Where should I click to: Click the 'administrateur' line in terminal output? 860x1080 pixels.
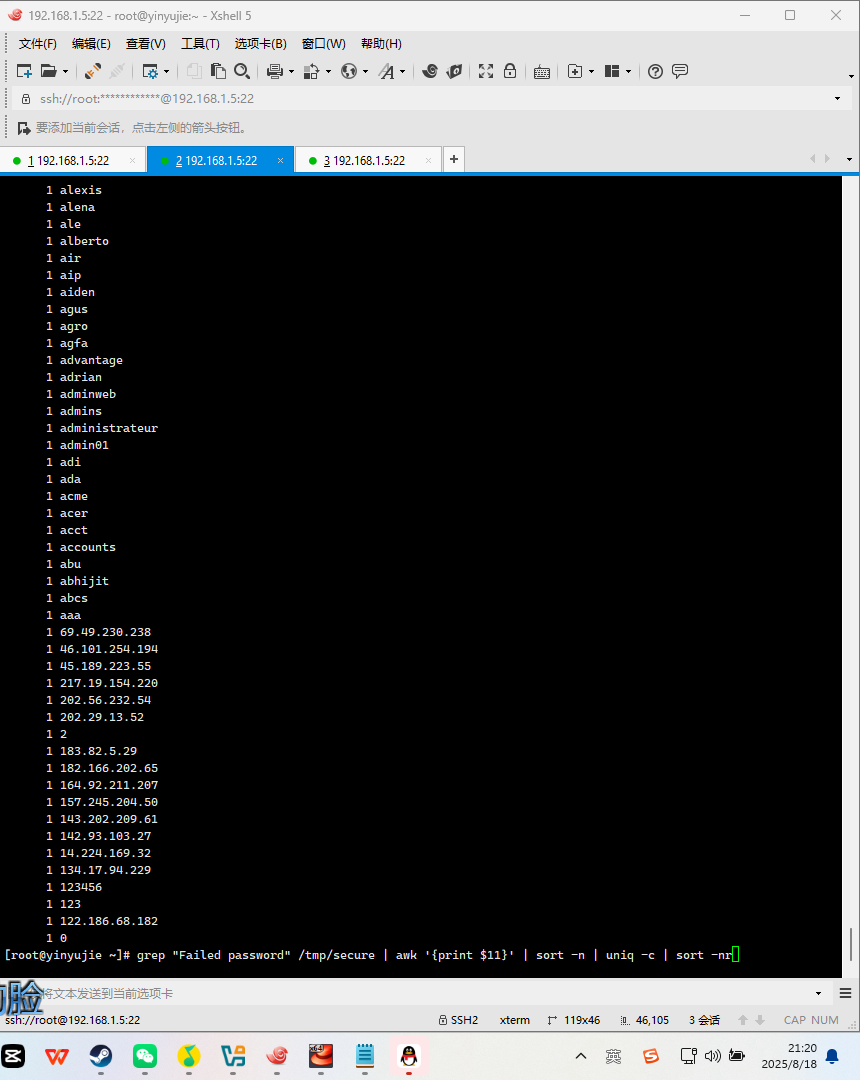click(x=108, y=428)
